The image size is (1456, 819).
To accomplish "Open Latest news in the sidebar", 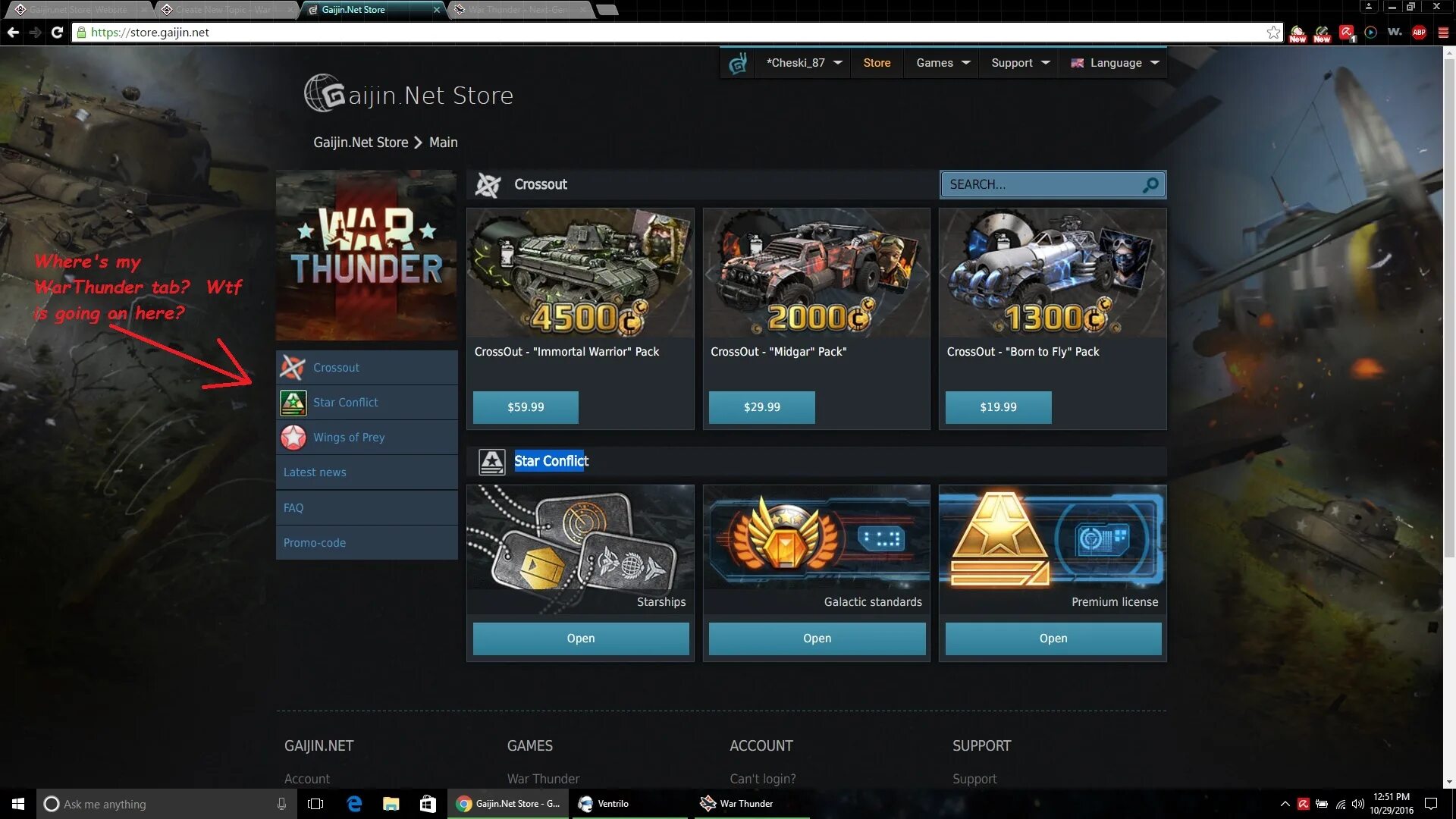I will tap(367, 472).
